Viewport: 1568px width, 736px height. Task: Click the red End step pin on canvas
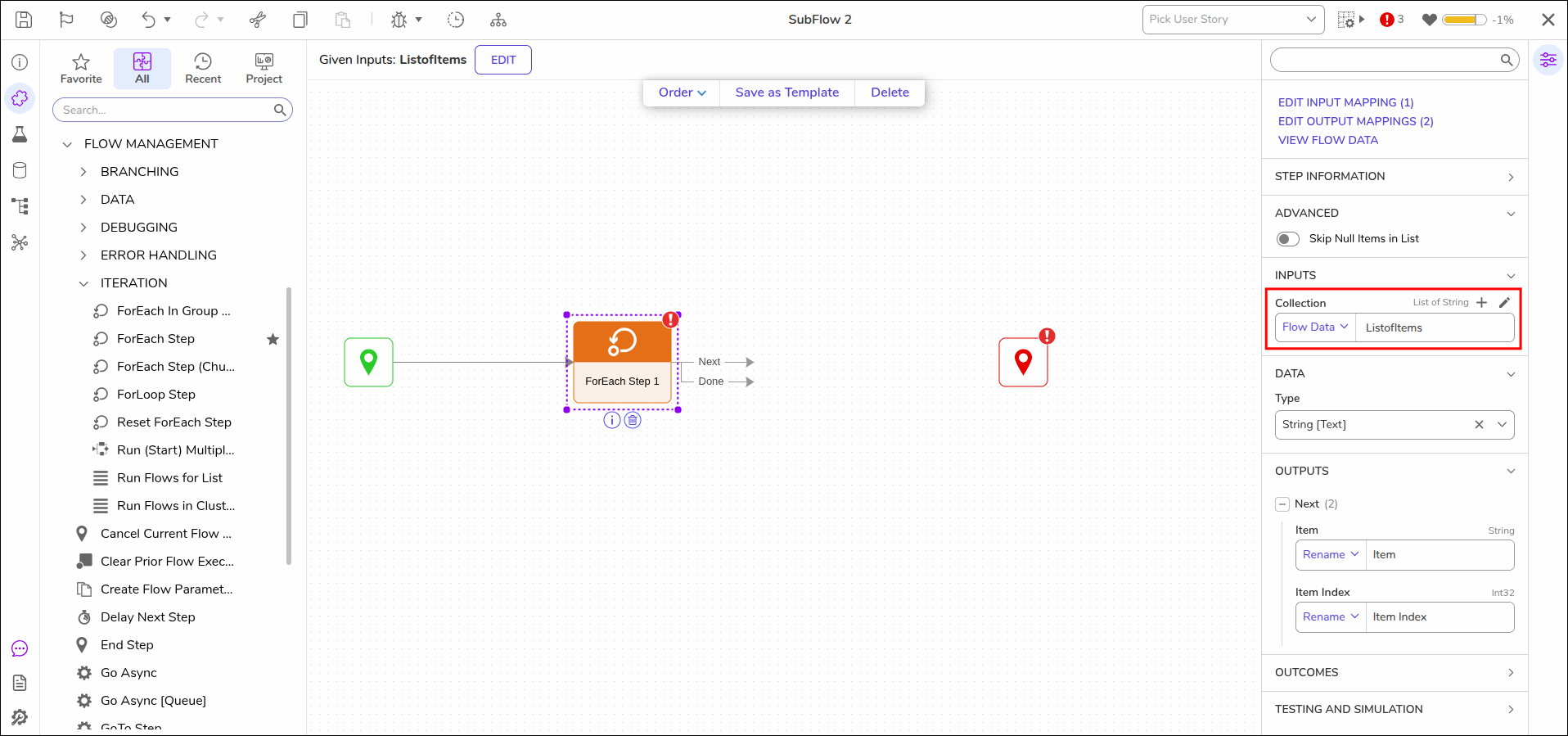(x=1024, y=362)
